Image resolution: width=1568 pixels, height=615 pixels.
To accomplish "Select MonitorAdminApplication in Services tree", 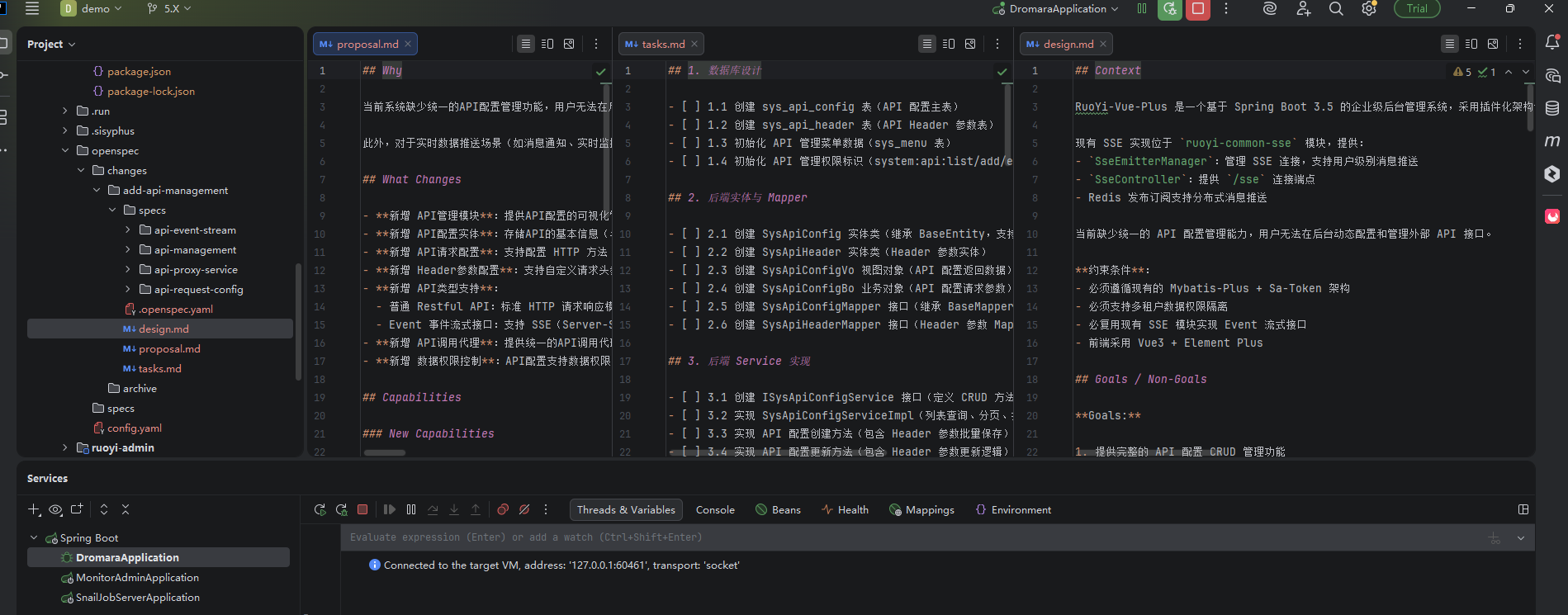I will pyautogui.click(x=137, y=577).
